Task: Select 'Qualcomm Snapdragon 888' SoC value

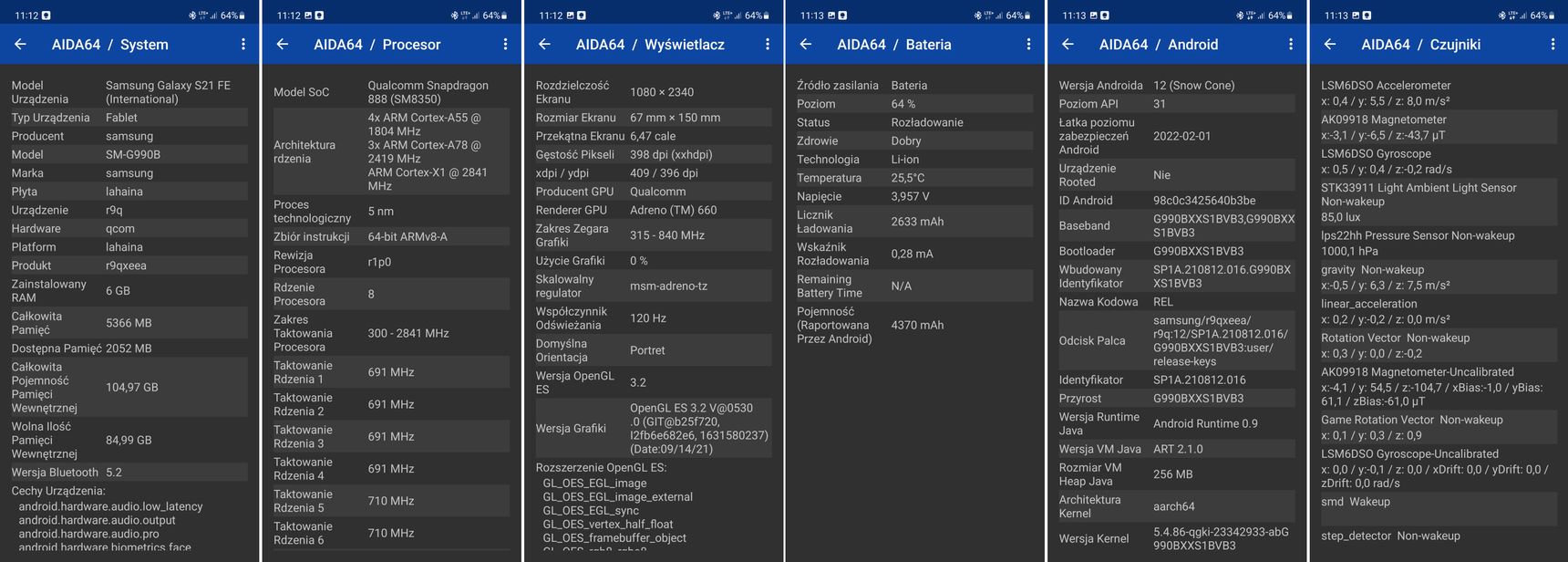Action: click(x=428, y=92)
